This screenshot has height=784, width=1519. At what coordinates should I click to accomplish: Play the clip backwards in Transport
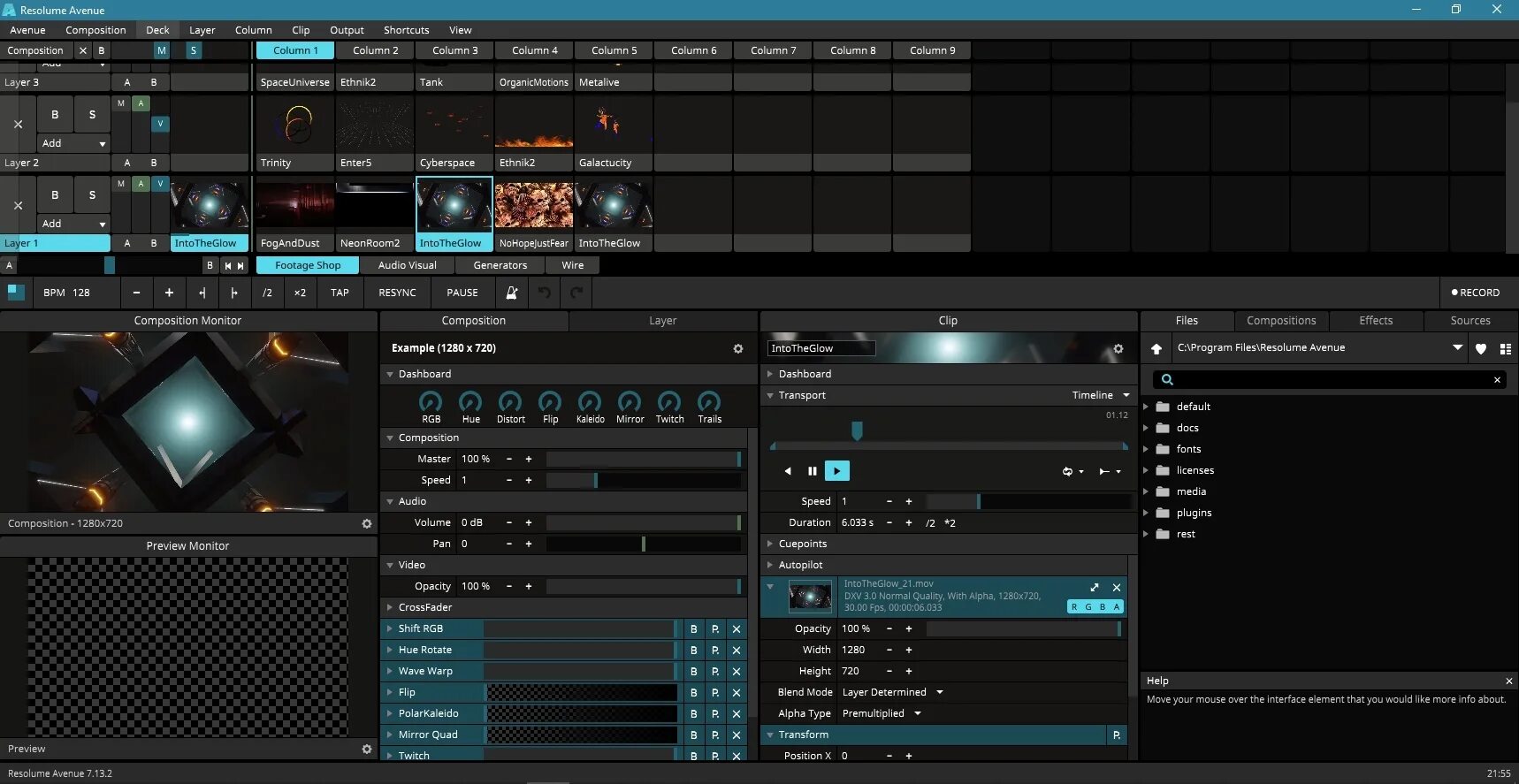pyautogui.click(x=788, y=471)
